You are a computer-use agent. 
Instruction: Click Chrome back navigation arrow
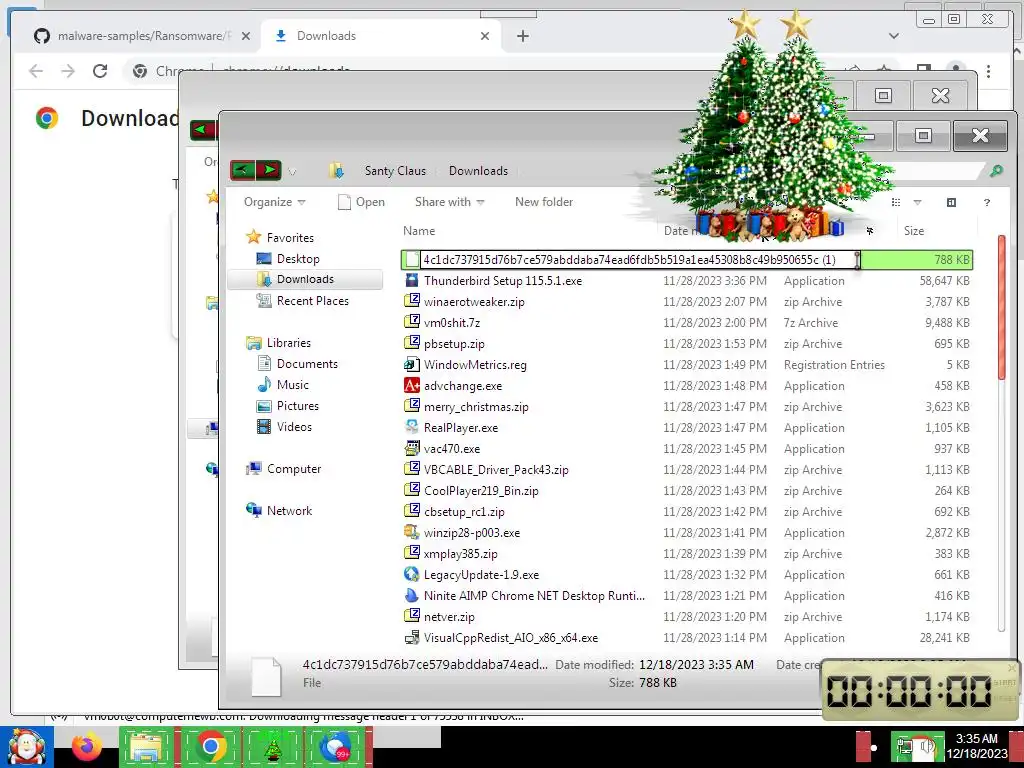pos(36,71)
